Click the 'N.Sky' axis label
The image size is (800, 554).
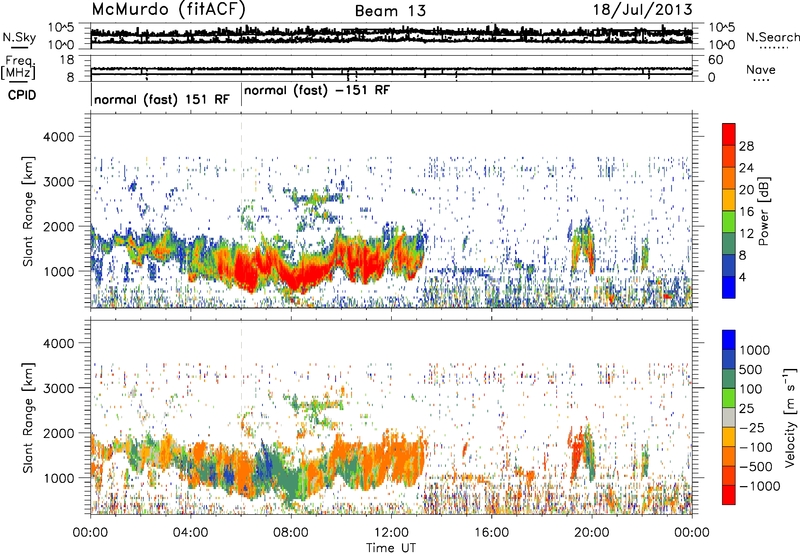19,37
